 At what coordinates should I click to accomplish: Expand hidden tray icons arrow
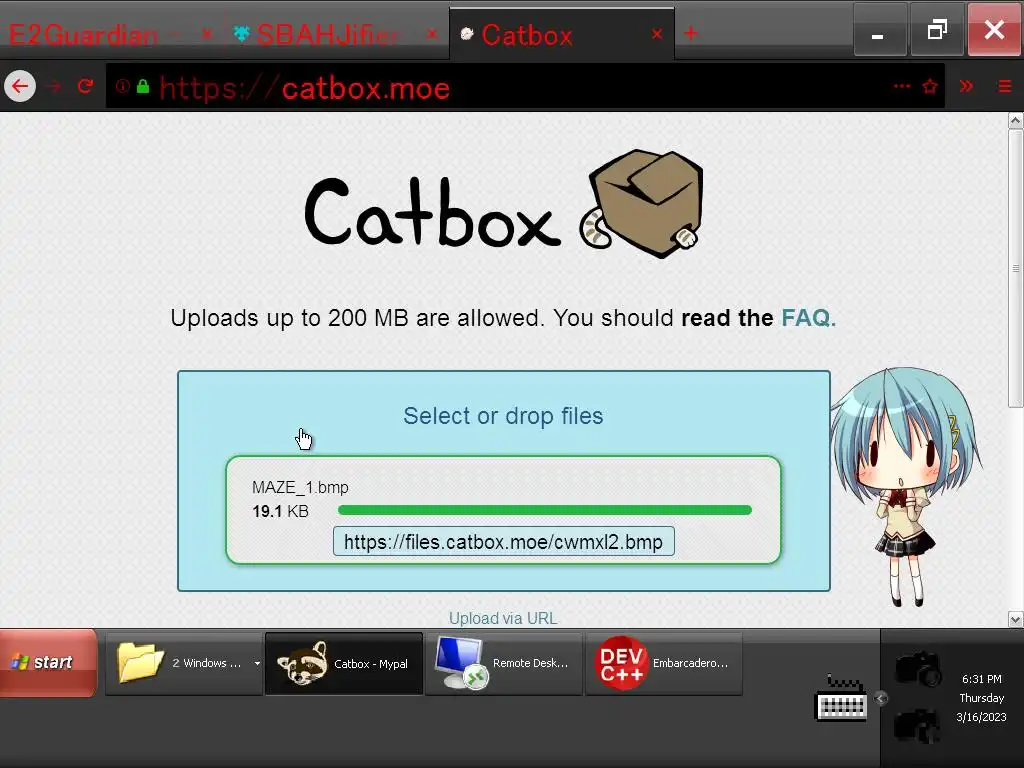[881, 699]
